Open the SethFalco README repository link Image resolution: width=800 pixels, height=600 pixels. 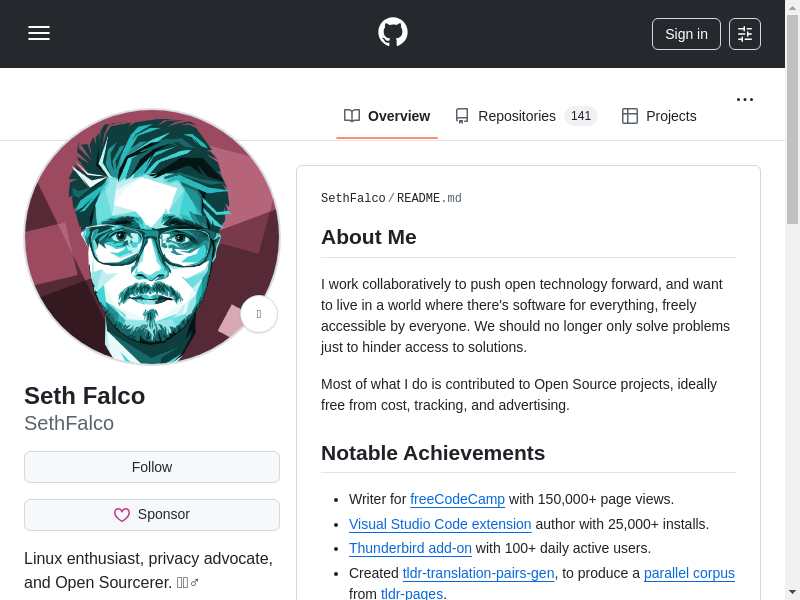[x=352, y=198]
